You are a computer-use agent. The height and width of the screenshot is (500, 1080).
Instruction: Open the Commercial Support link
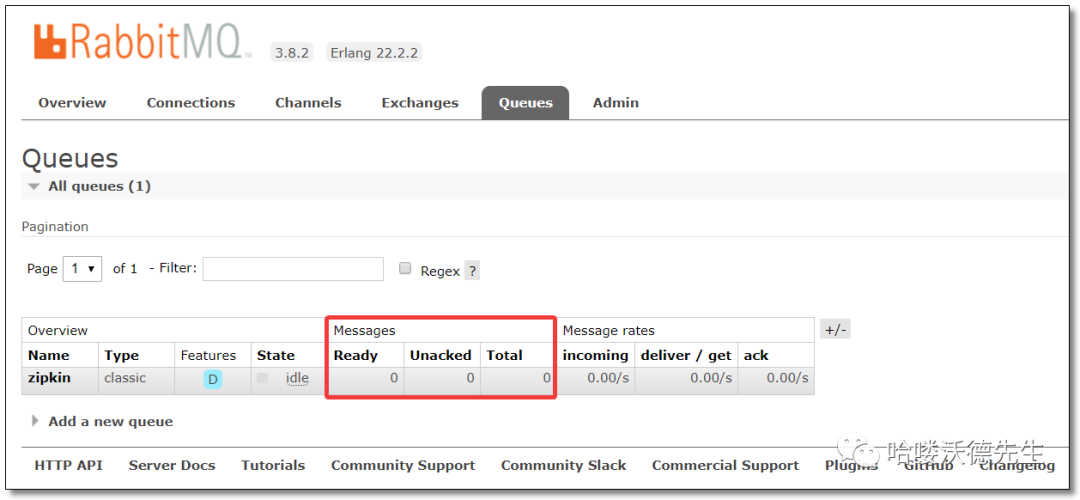(x=725, y=466)
